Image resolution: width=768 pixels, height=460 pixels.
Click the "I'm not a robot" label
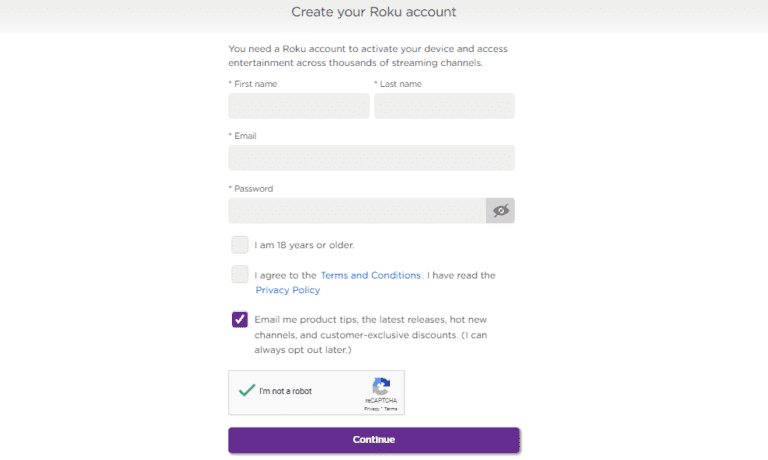click(285, 391)
